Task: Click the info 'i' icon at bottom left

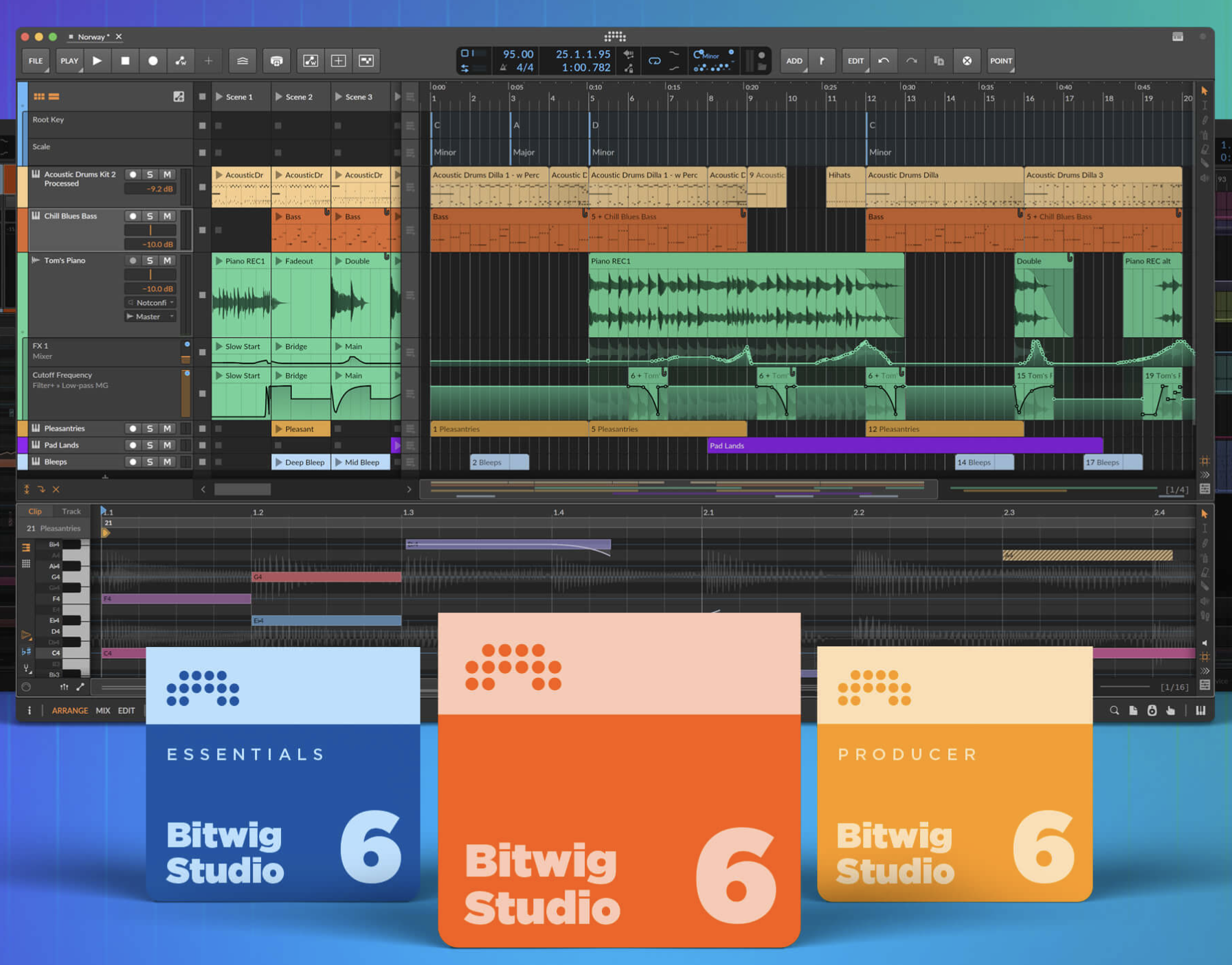Action: (x=28, y=710)
